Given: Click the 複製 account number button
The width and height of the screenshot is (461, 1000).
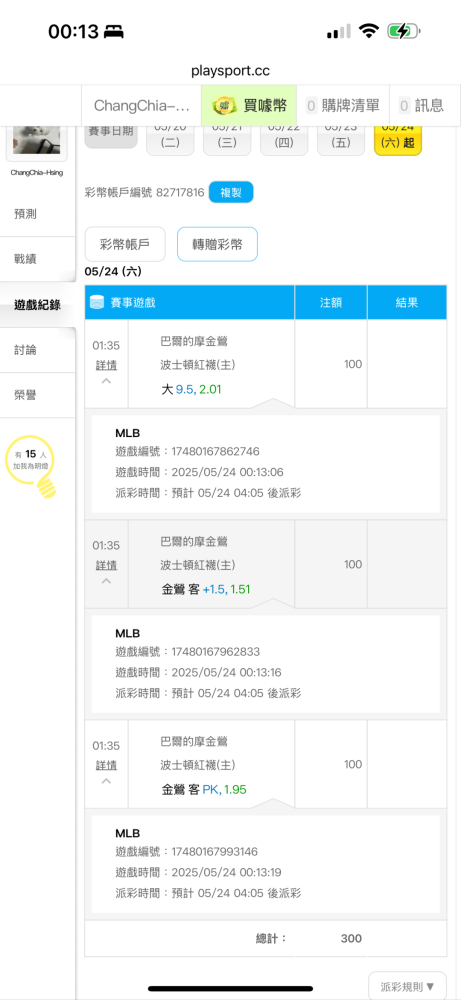Looking at the screenshot, I should point(231,193).
